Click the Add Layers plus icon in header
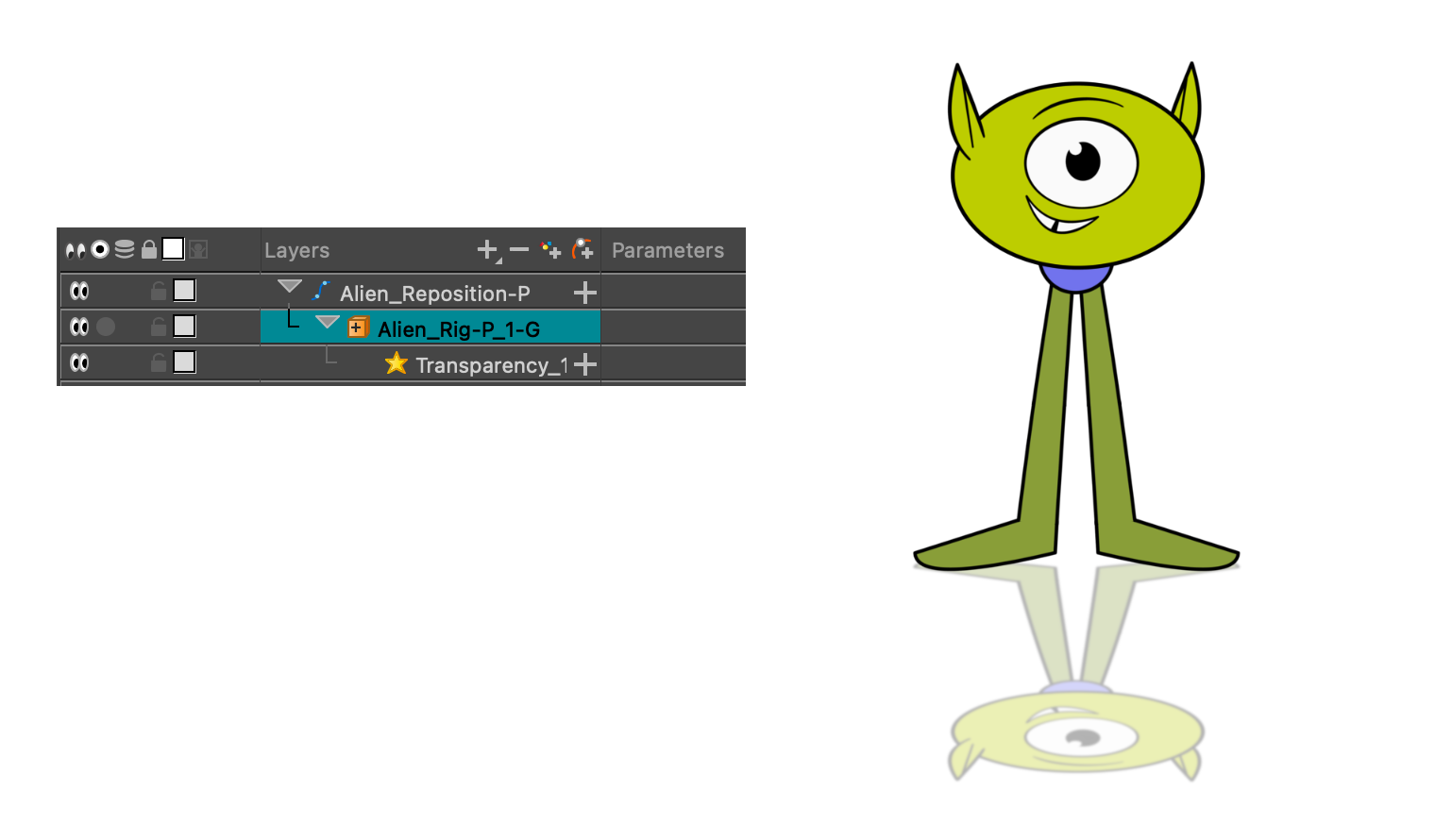The height and width of the screenshot is (840, 1435). pos(487,250)
